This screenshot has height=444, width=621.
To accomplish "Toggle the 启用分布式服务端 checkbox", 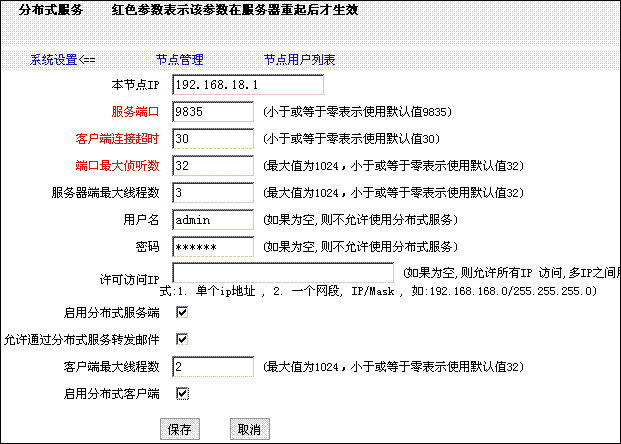I will click(182, 313).
